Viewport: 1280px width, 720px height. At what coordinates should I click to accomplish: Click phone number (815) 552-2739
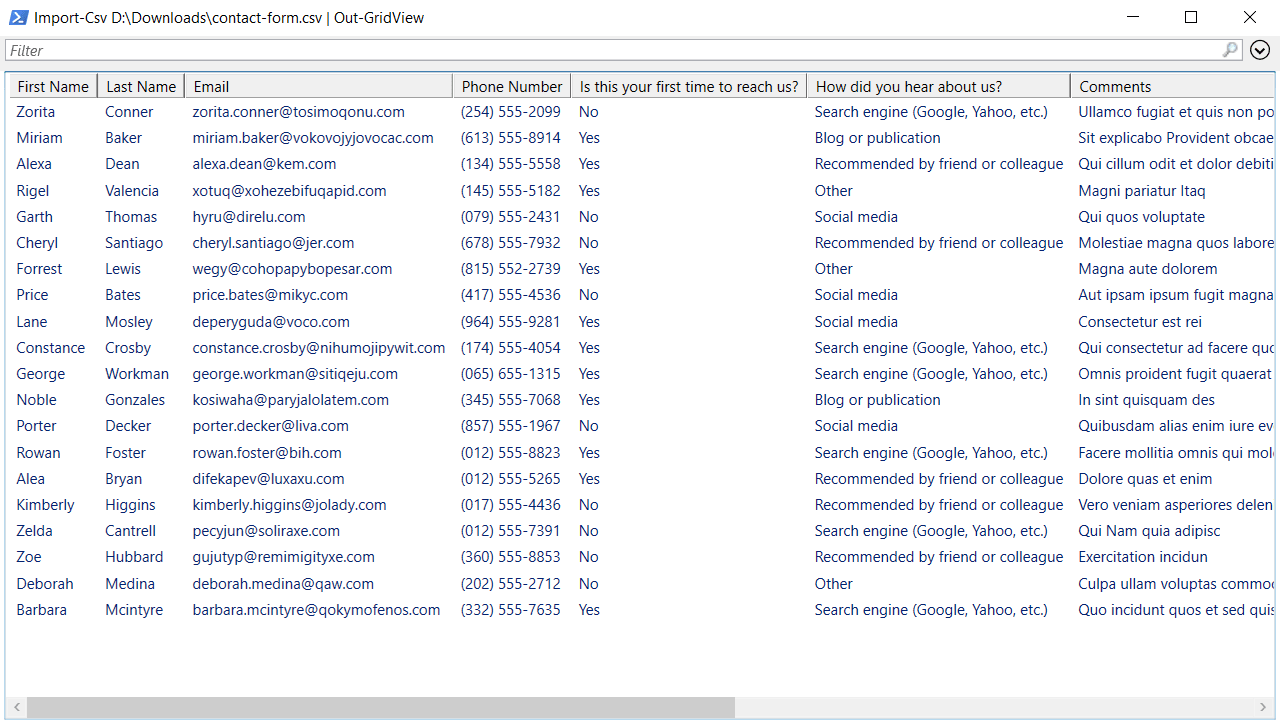510,269
